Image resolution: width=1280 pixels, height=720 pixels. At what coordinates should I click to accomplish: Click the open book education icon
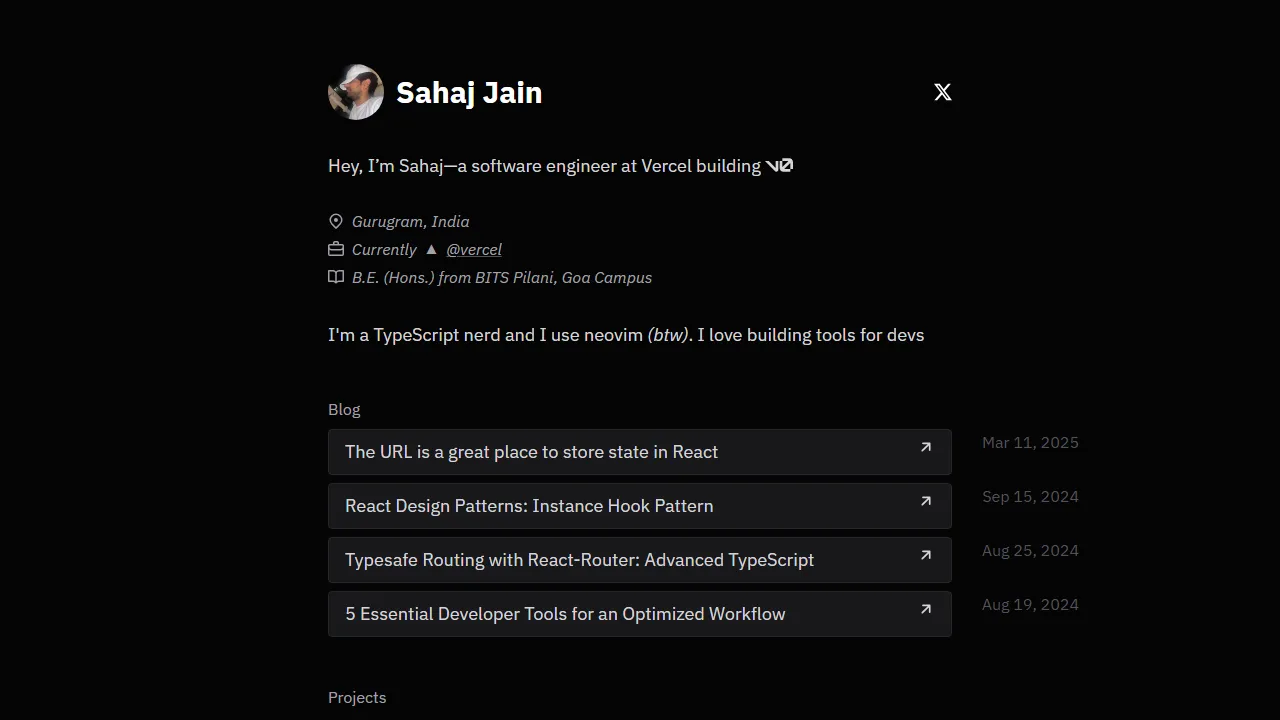coord(336,277)
